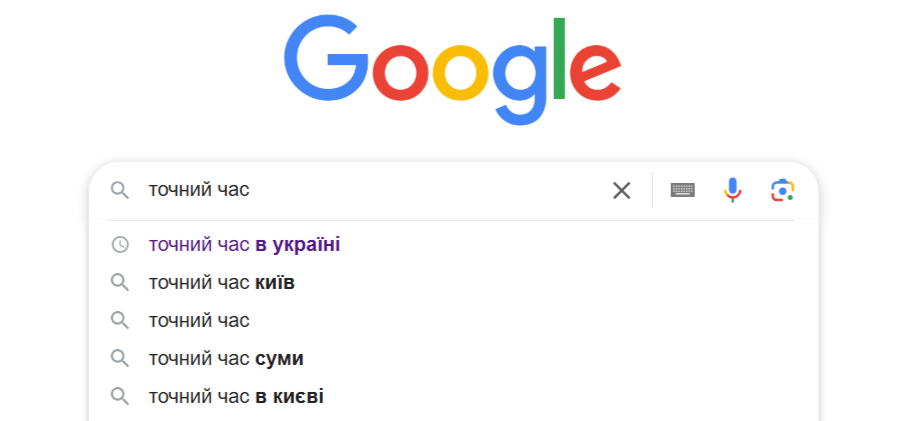This screenshot has height=421, width=918.
Task: Click the magnifier icon inside the search box
Action: coord(120,190)
